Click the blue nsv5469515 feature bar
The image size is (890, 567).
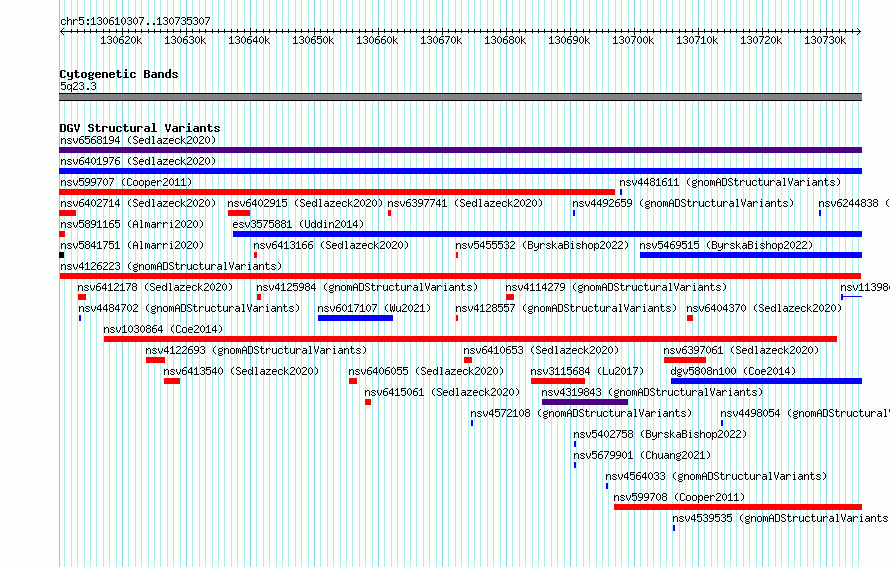pyautogui.click(x=751, y=255)
